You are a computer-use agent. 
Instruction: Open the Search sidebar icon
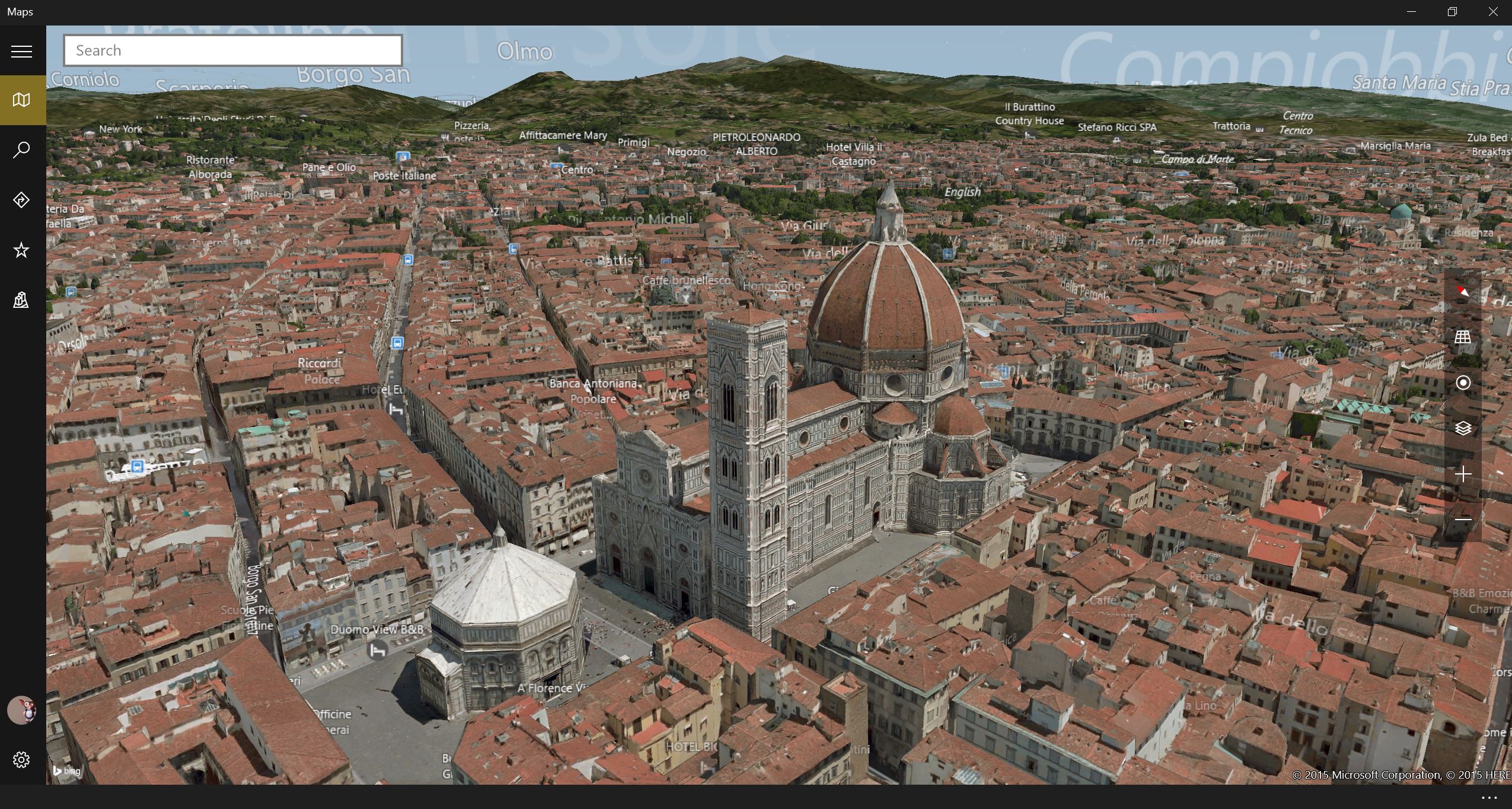21,149
